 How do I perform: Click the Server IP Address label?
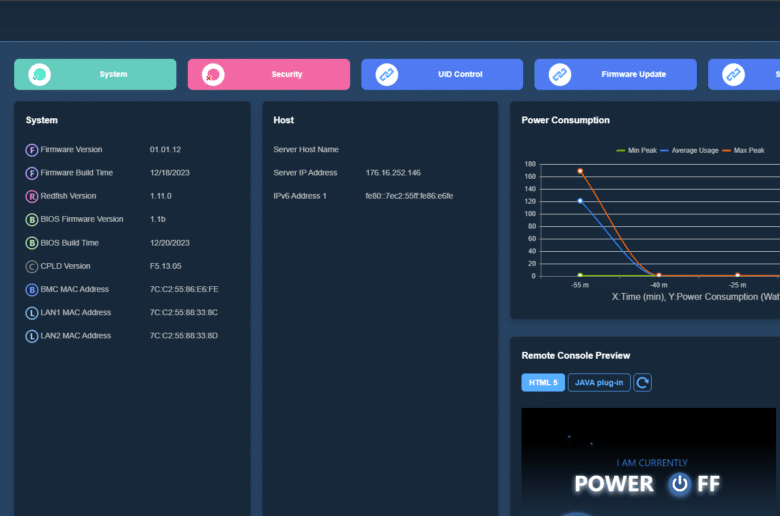(x=305, y=173)
